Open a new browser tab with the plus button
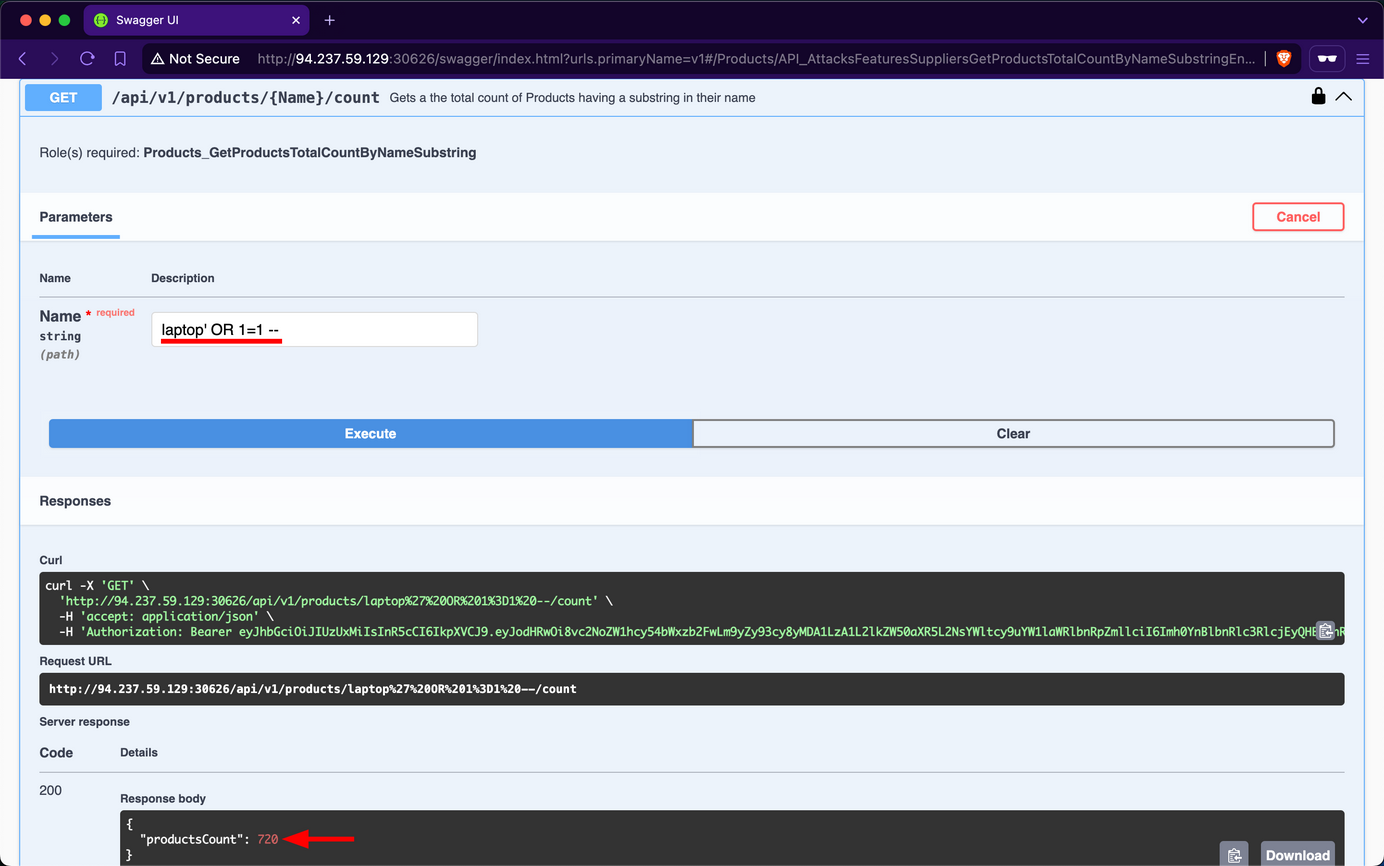Viewport: 1384px width, 866px height. coord(330,19)
